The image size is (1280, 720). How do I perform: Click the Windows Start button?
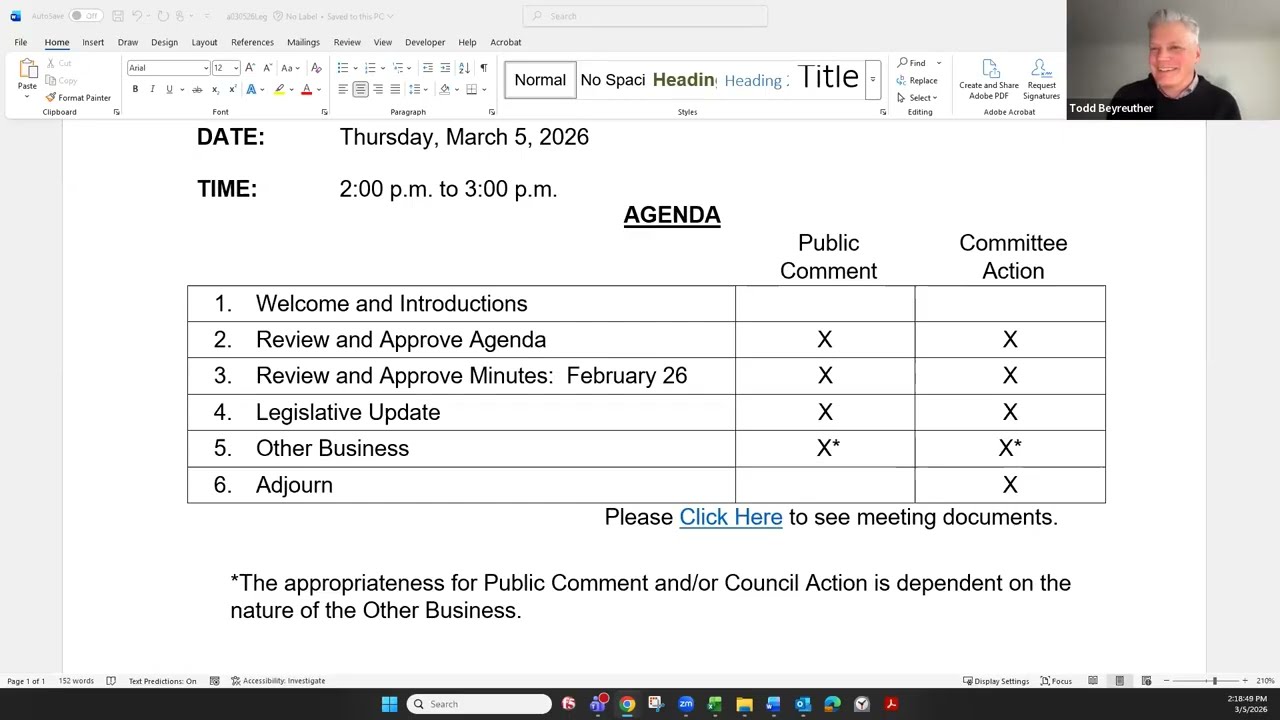point(389,704)
